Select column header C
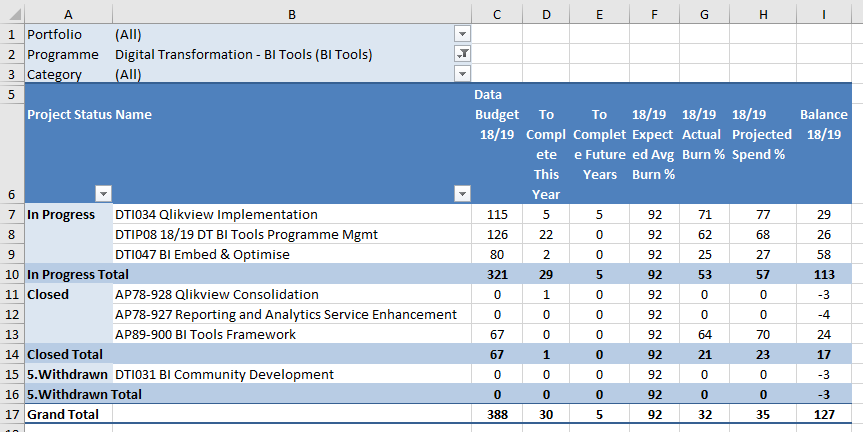The height and width of the screenshot is (432, 863). click(496, 13)
